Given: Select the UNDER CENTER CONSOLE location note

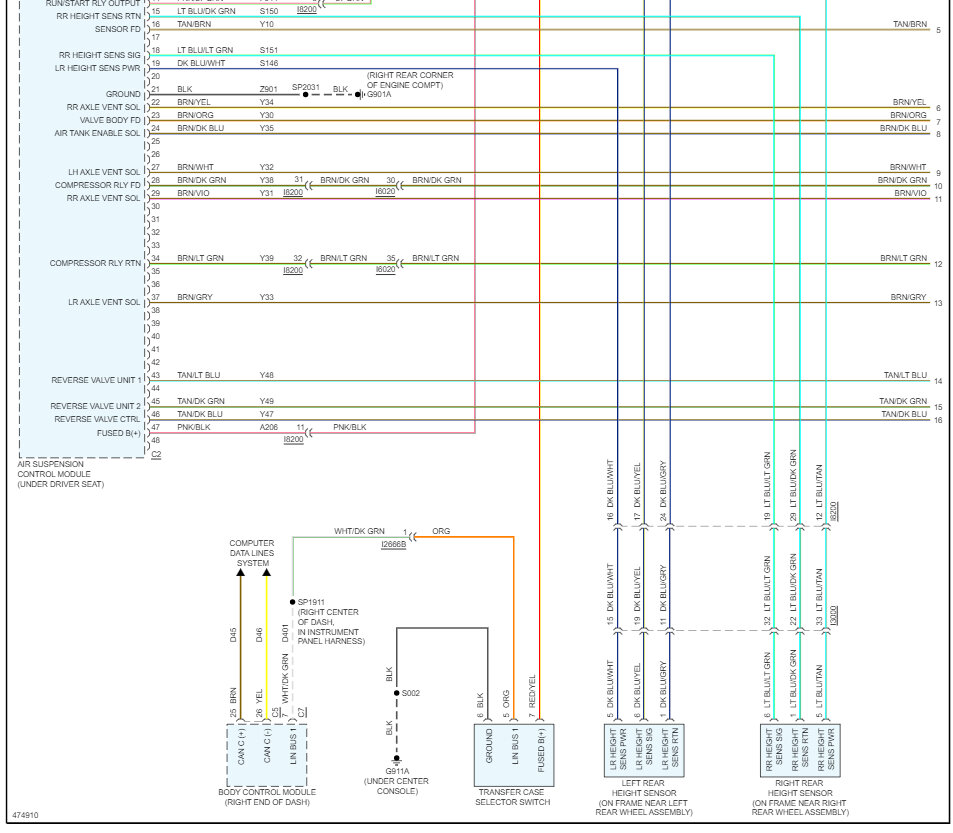Looking at the screenshot, I should click(397, 786).
